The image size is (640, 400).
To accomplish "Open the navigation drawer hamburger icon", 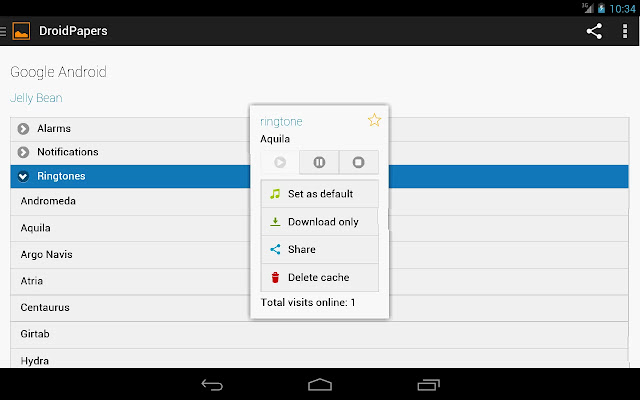I will 3,31.
